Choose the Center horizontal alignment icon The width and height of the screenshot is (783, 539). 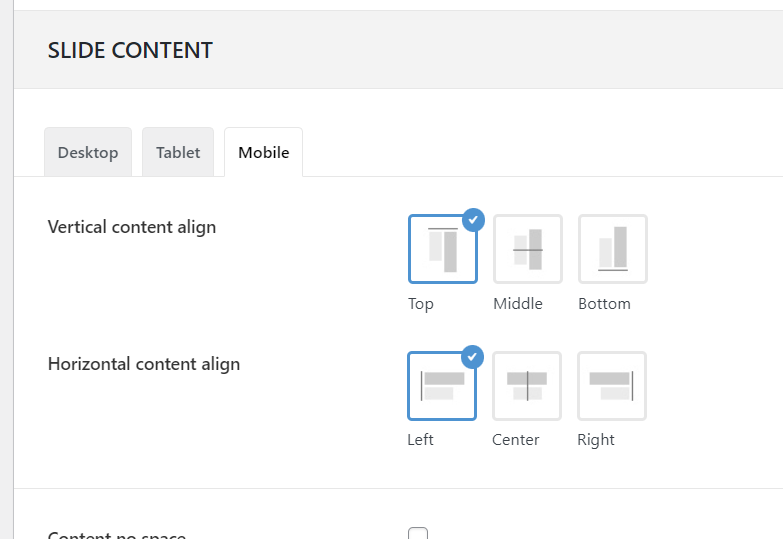pyautogui.click(x=527, y=386)
